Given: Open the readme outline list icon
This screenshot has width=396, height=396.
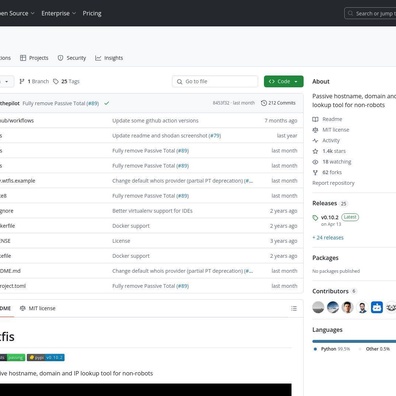Looking at the screenshot, I should pyautogui.click(x=294, y=308).
